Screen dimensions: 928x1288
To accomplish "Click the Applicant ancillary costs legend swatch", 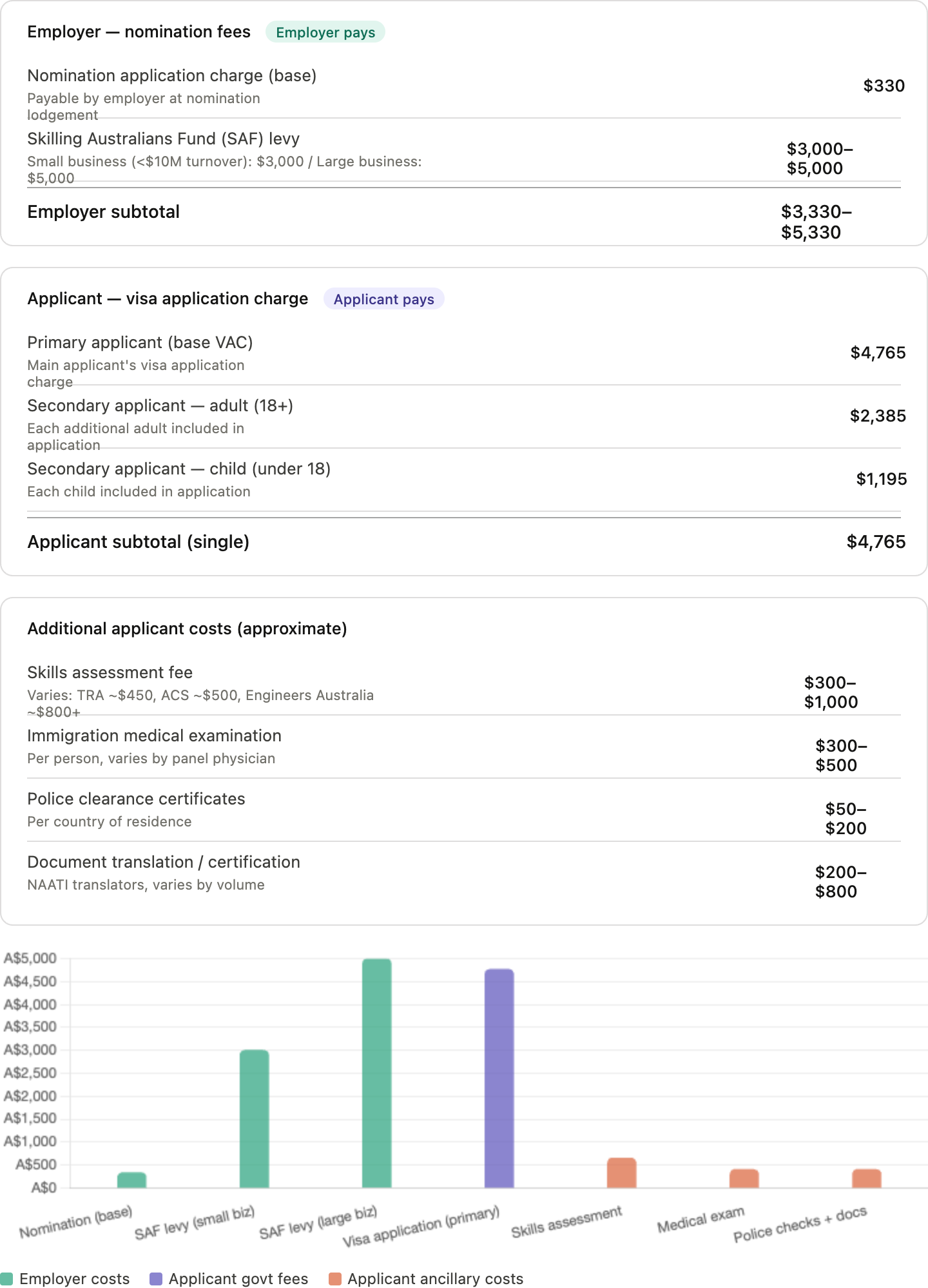I will [334, 1278].
